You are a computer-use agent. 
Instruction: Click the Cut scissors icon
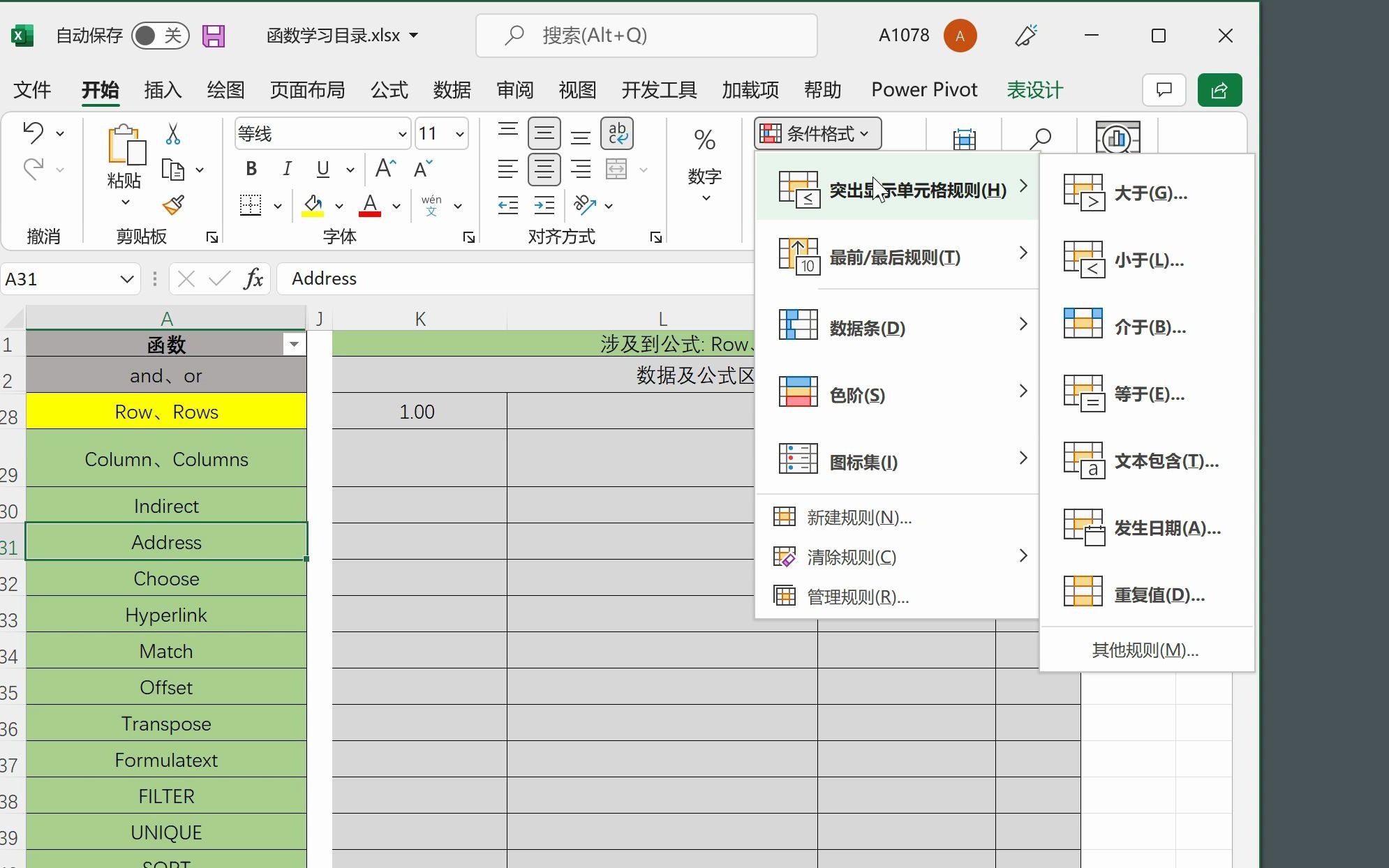point(173,133)
